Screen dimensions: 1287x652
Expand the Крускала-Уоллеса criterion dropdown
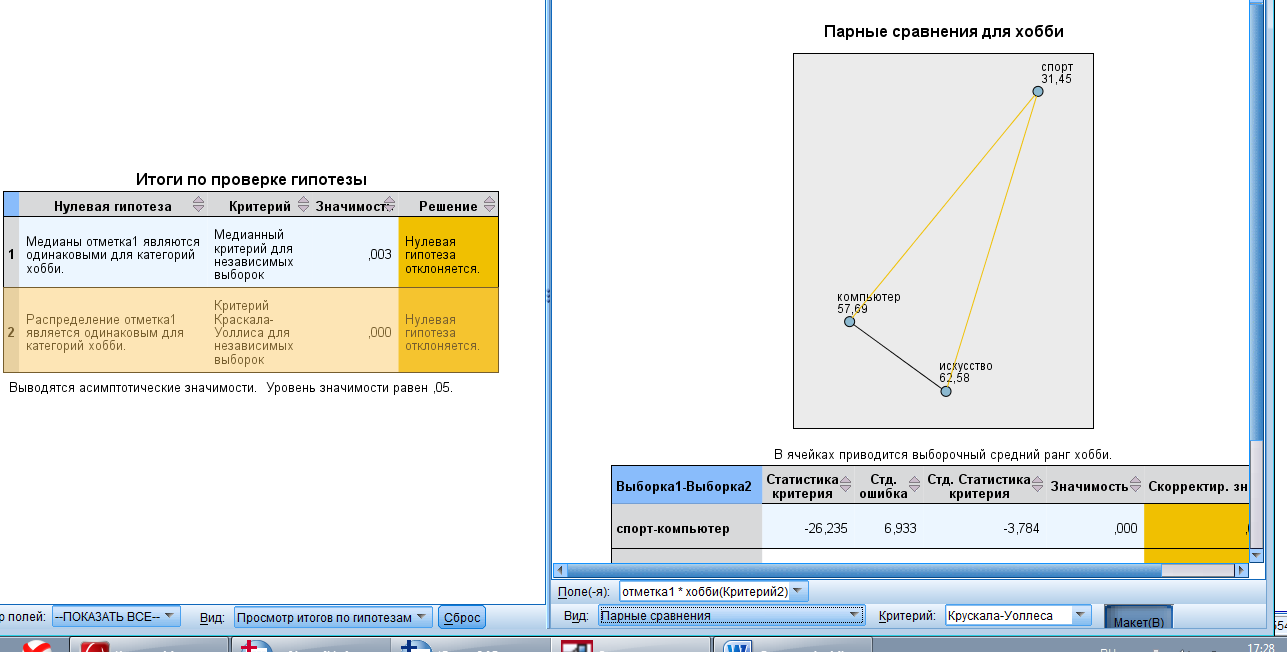pos(1019,616)
